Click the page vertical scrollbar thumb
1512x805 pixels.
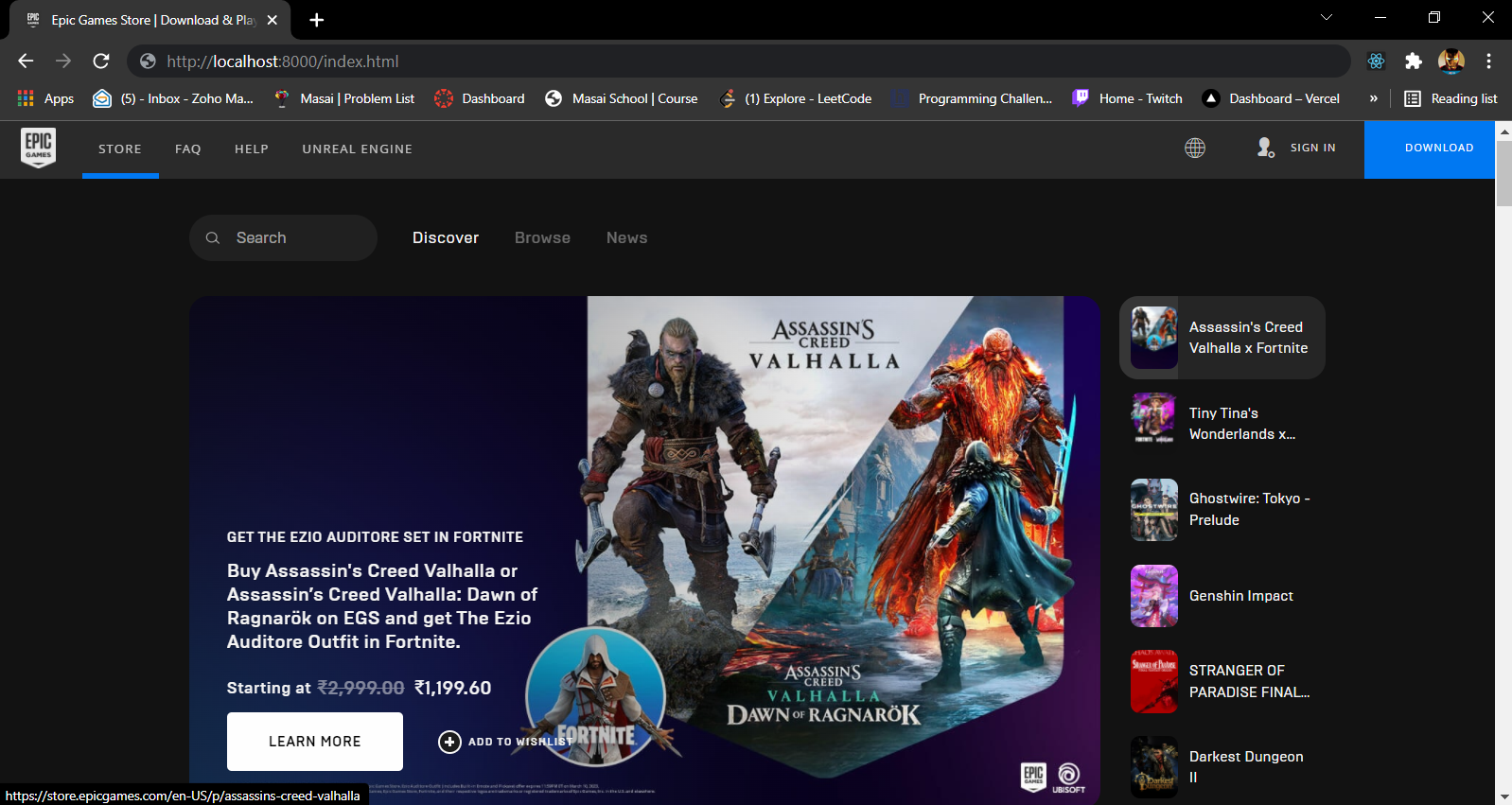tap(1503, 173)
